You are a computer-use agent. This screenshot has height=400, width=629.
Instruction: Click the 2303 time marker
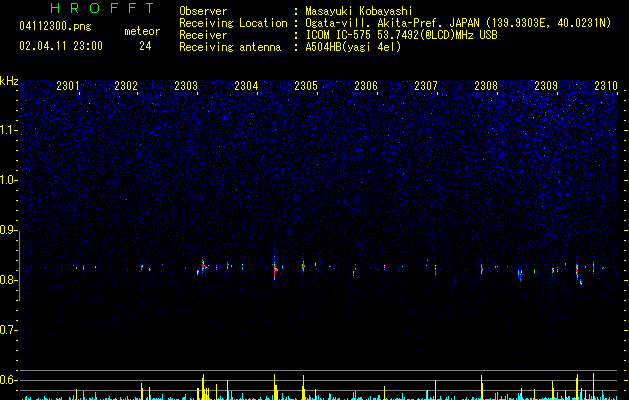pos(186,85)
